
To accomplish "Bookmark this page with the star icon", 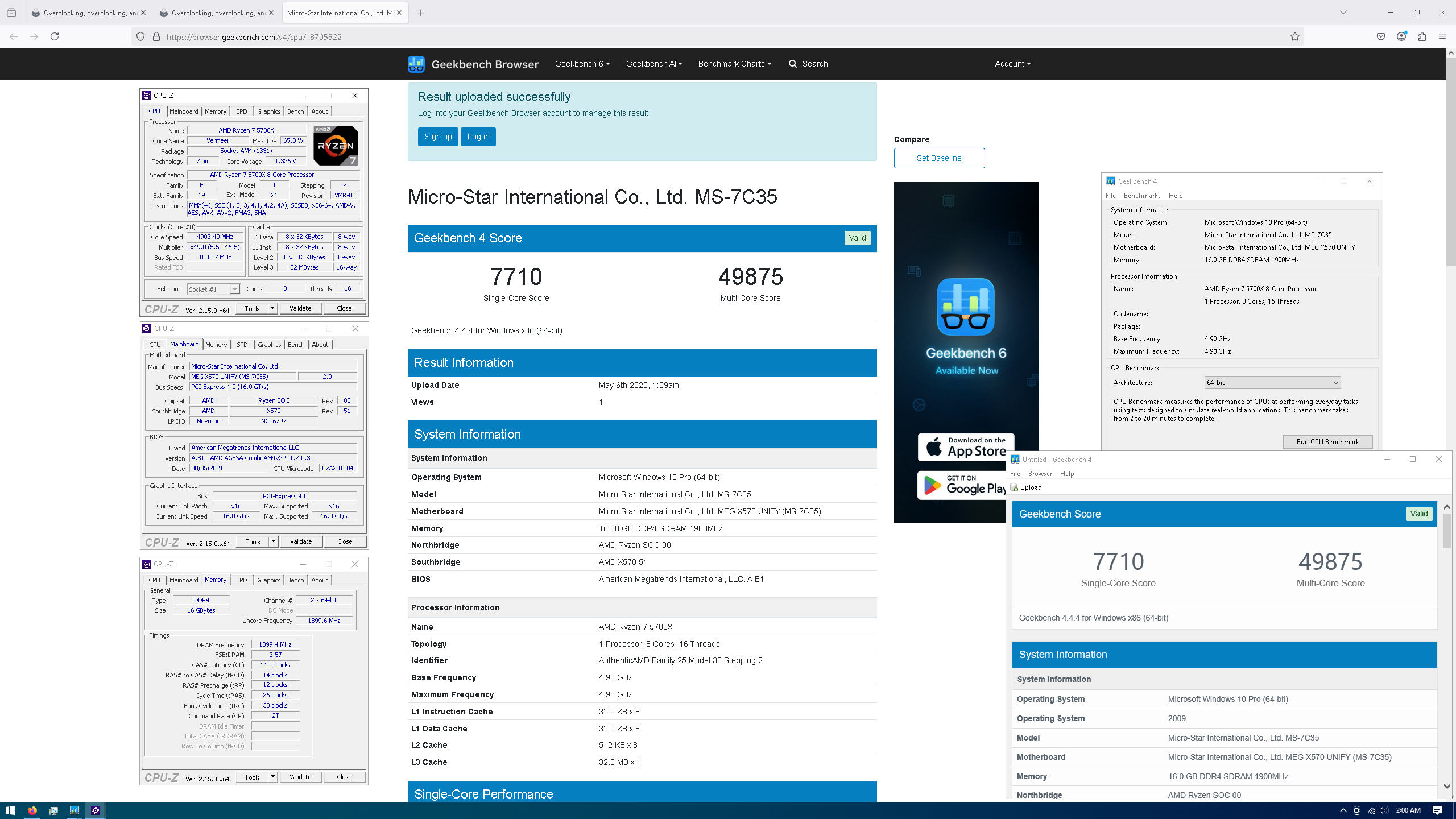I will (1295, 36).
